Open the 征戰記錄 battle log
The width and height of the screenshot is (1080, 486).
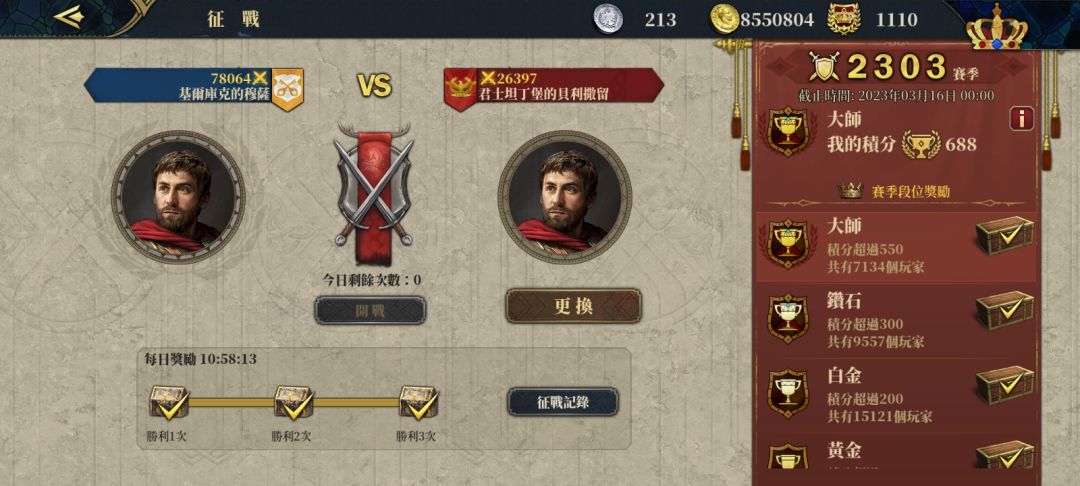coord(563,403)
